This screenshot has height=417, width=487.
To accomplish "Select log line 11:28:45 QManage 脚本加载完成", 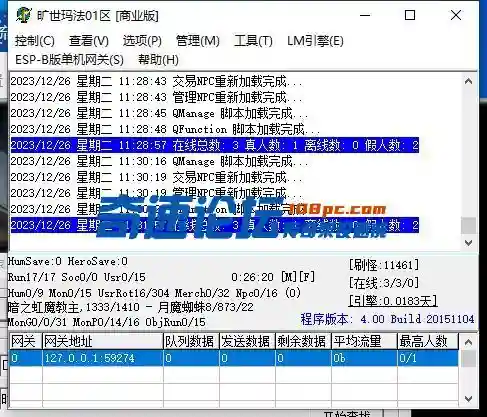I will 159,113.
